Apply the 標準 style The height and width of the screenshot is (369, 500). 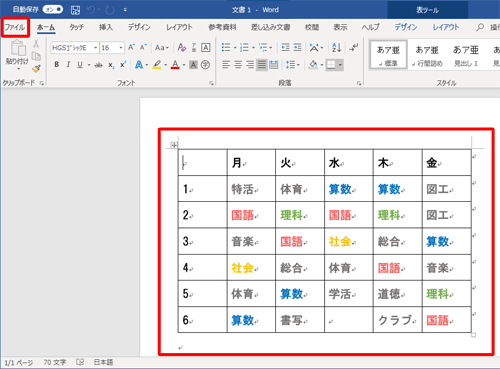pyautogui.click(x=388, y=55)
